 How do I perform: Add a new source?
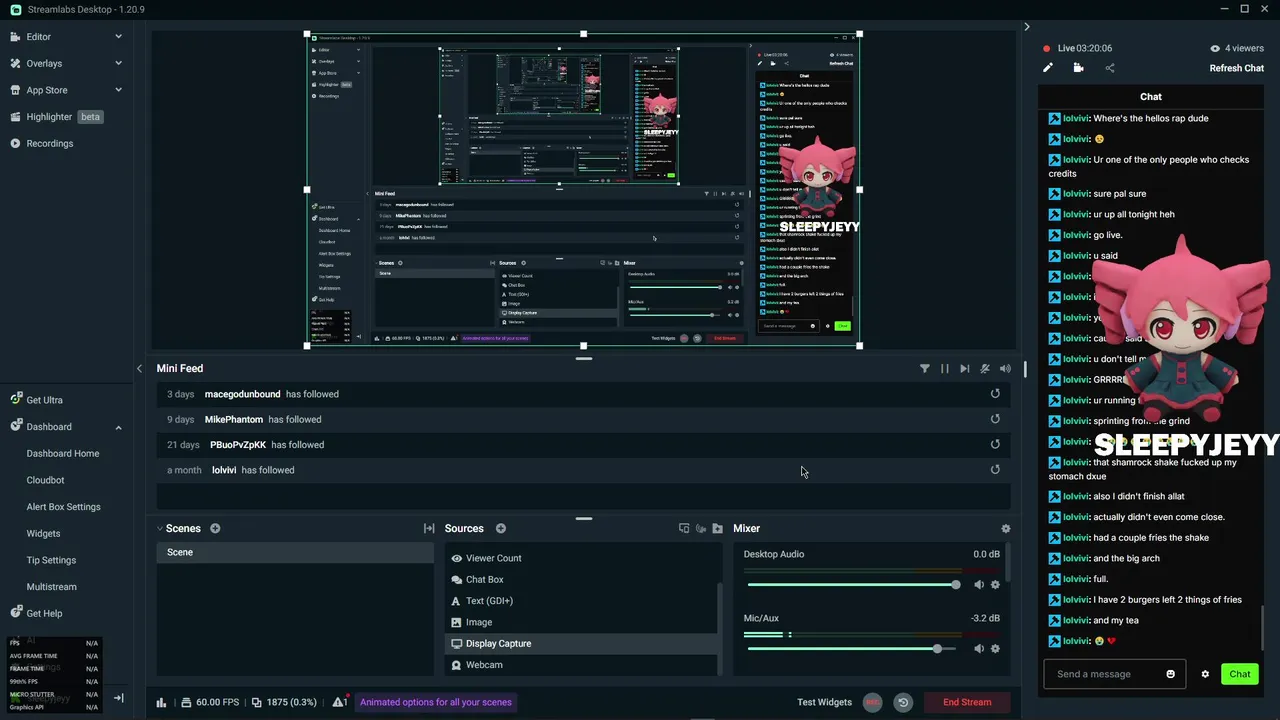[x=501, y=528]
